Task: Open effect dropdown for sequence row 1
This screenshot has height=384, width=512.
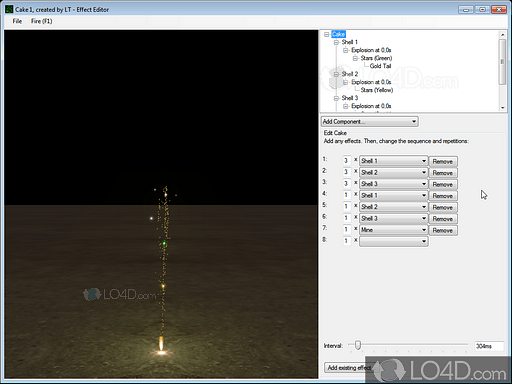Action: (x=394, y=161)
